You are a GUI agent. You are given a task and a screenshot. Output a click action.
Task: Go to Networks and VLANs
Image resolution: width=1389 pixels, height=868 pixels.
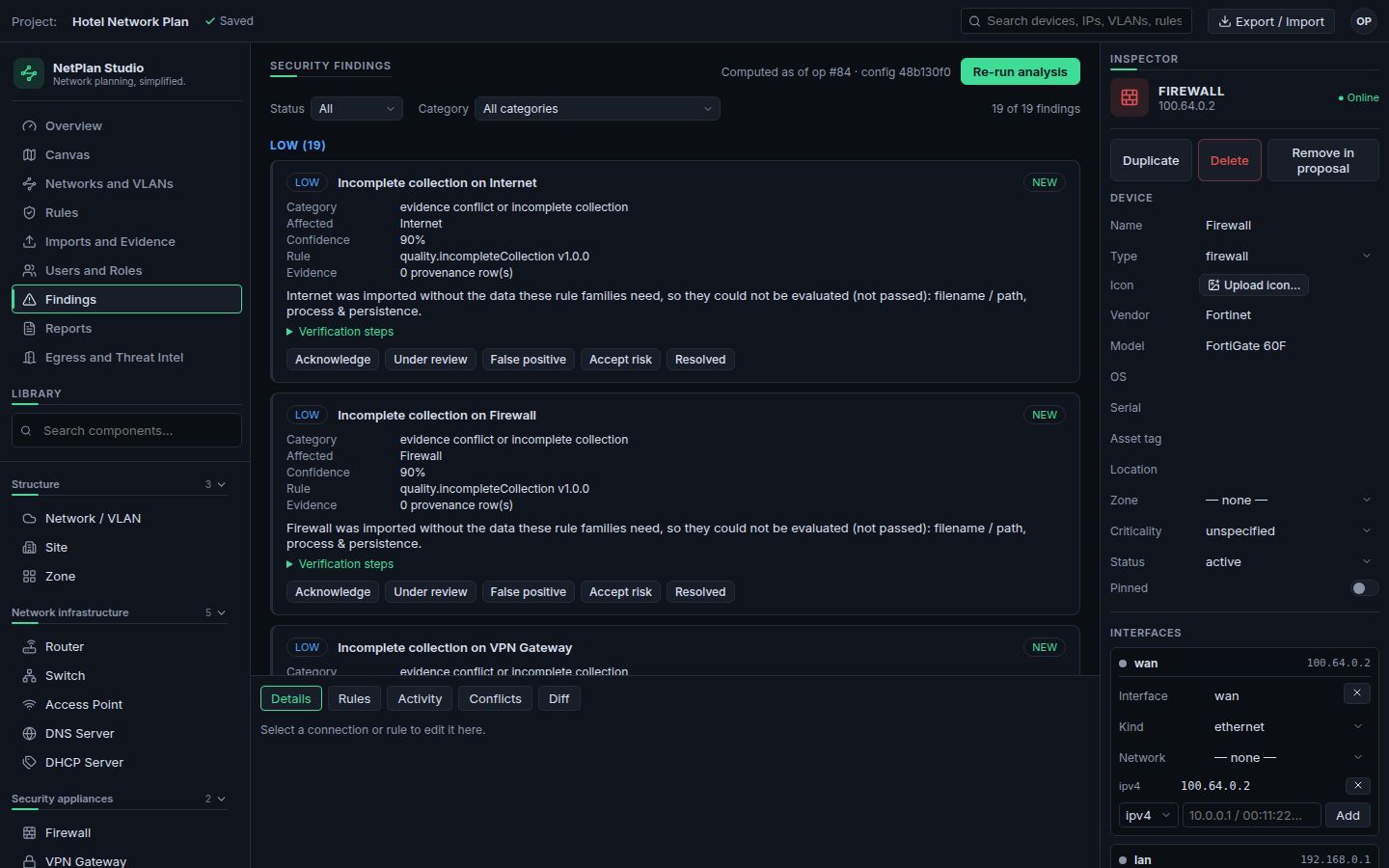coord(126,183)
